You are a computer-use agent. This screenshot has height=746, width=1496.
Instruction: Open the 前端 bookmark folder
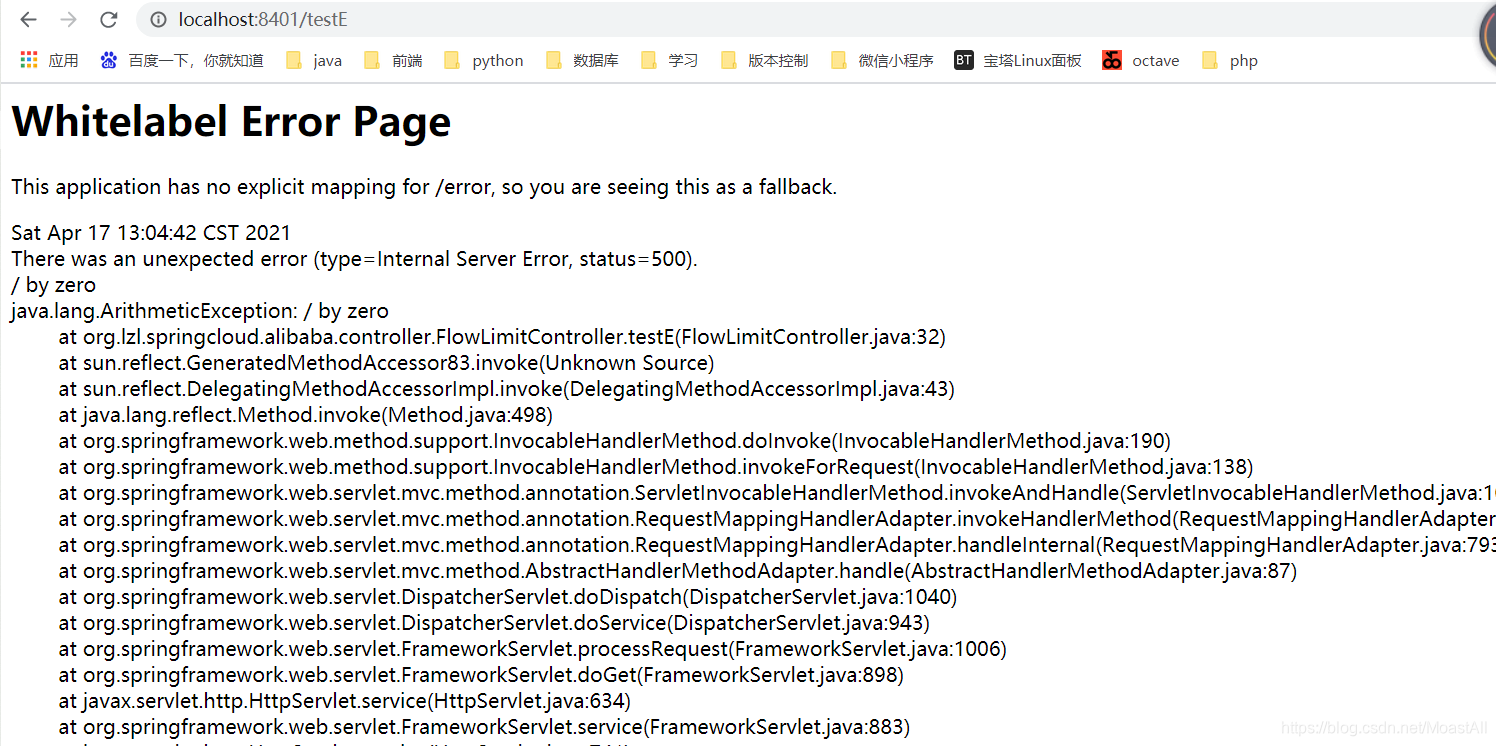pos(393,61)
